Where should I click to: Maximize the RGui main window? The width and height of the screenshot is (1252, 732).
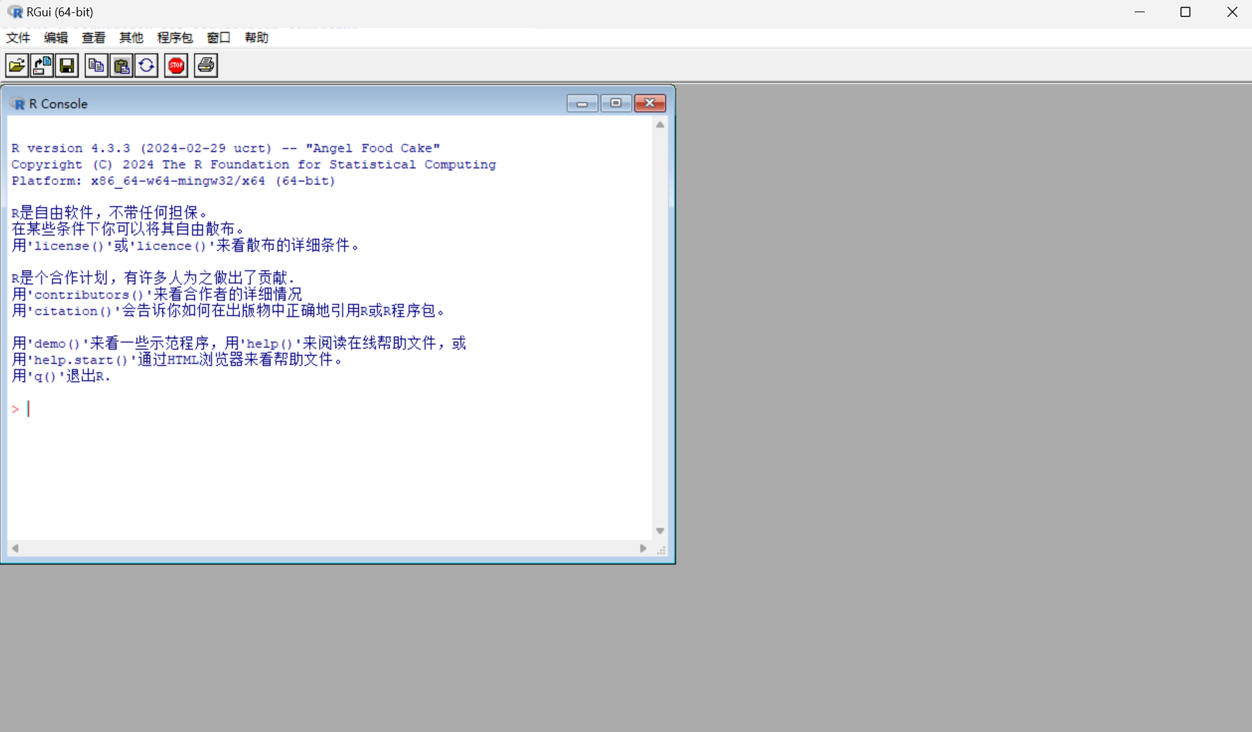coord(1185,12)
